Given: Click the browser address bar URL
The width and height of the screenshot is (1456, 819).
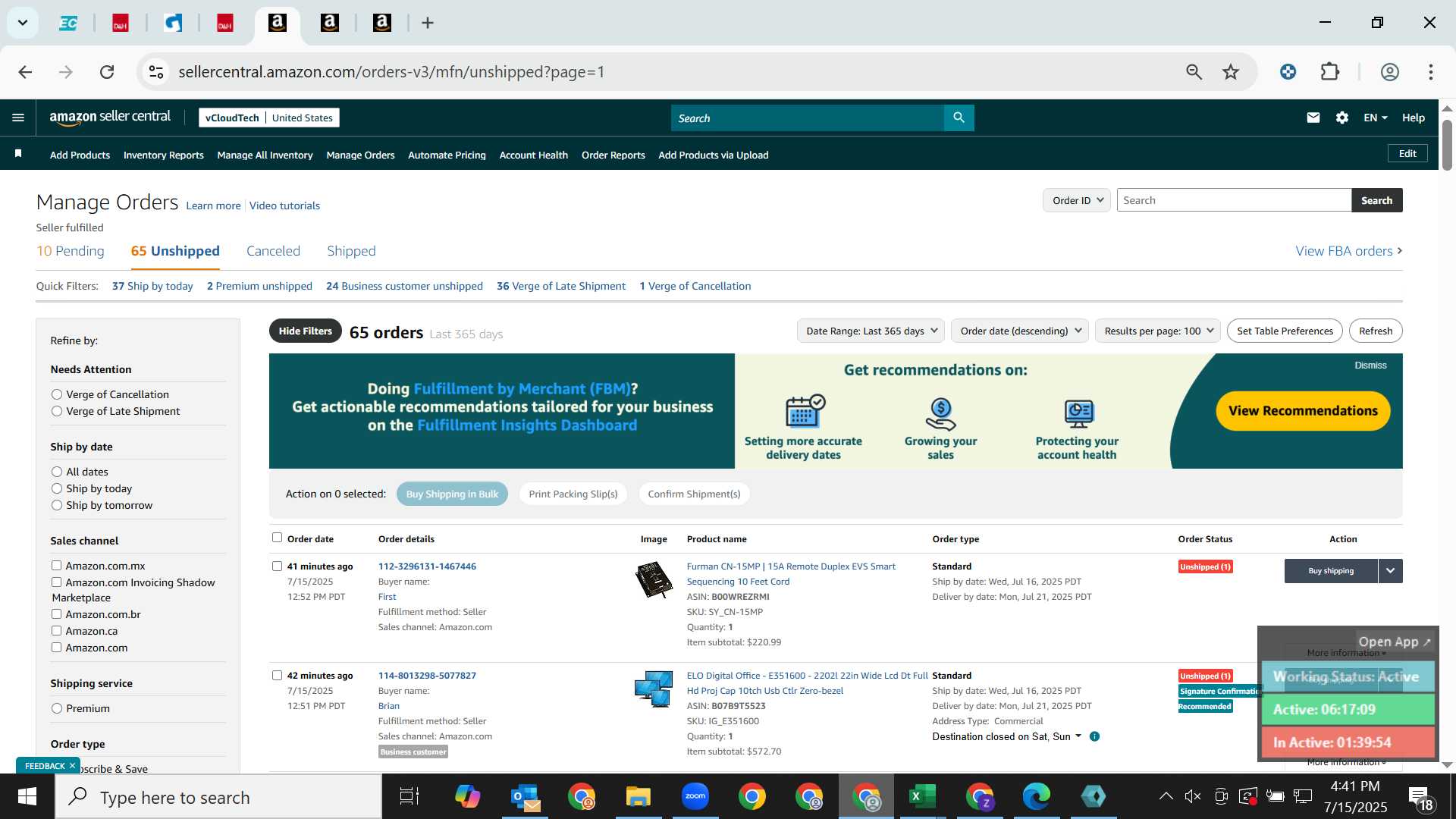Looking at the screenshot, I should (391, 72).
